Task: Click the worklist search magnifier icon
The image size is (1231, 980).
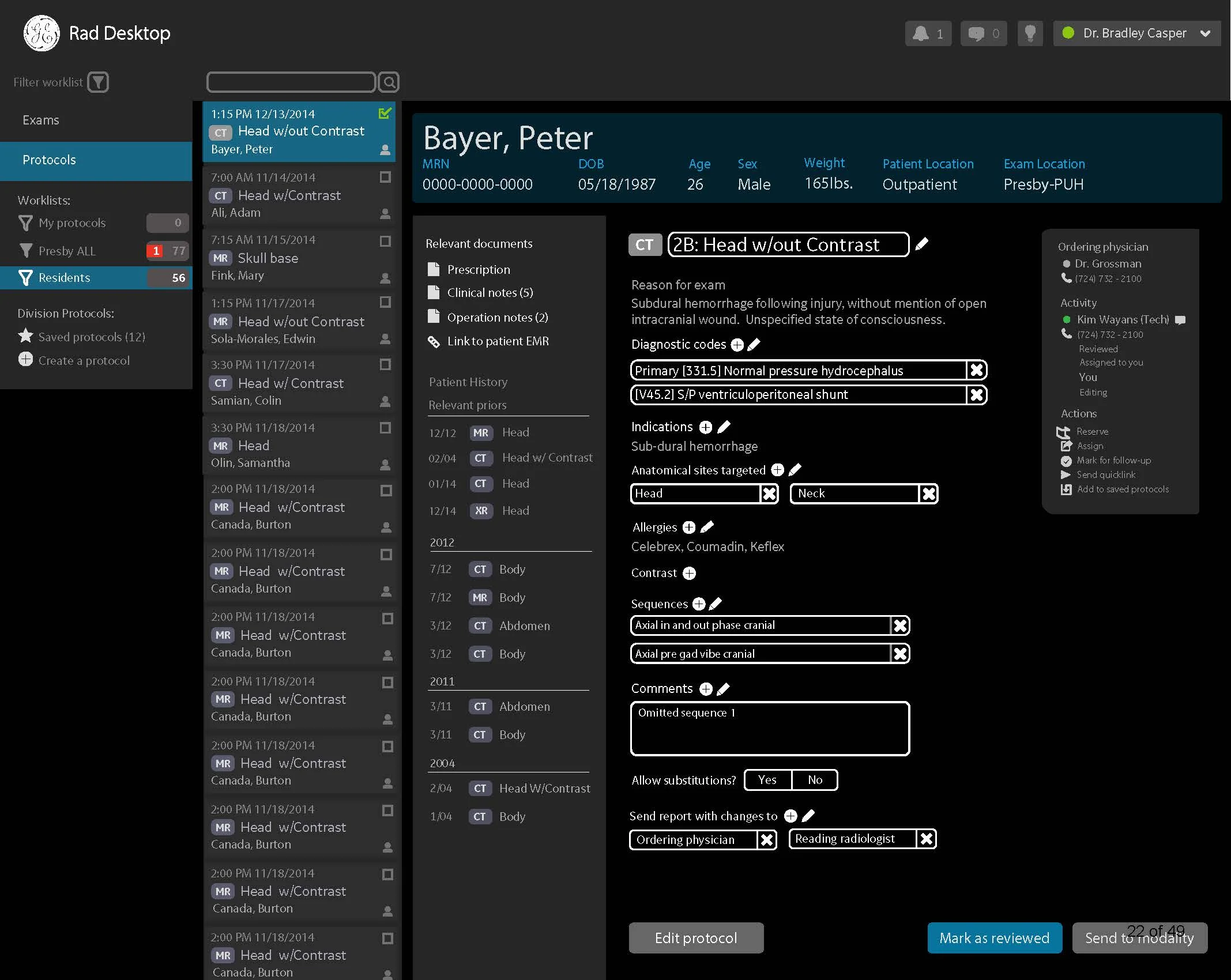Action: (x=389, y=82)
